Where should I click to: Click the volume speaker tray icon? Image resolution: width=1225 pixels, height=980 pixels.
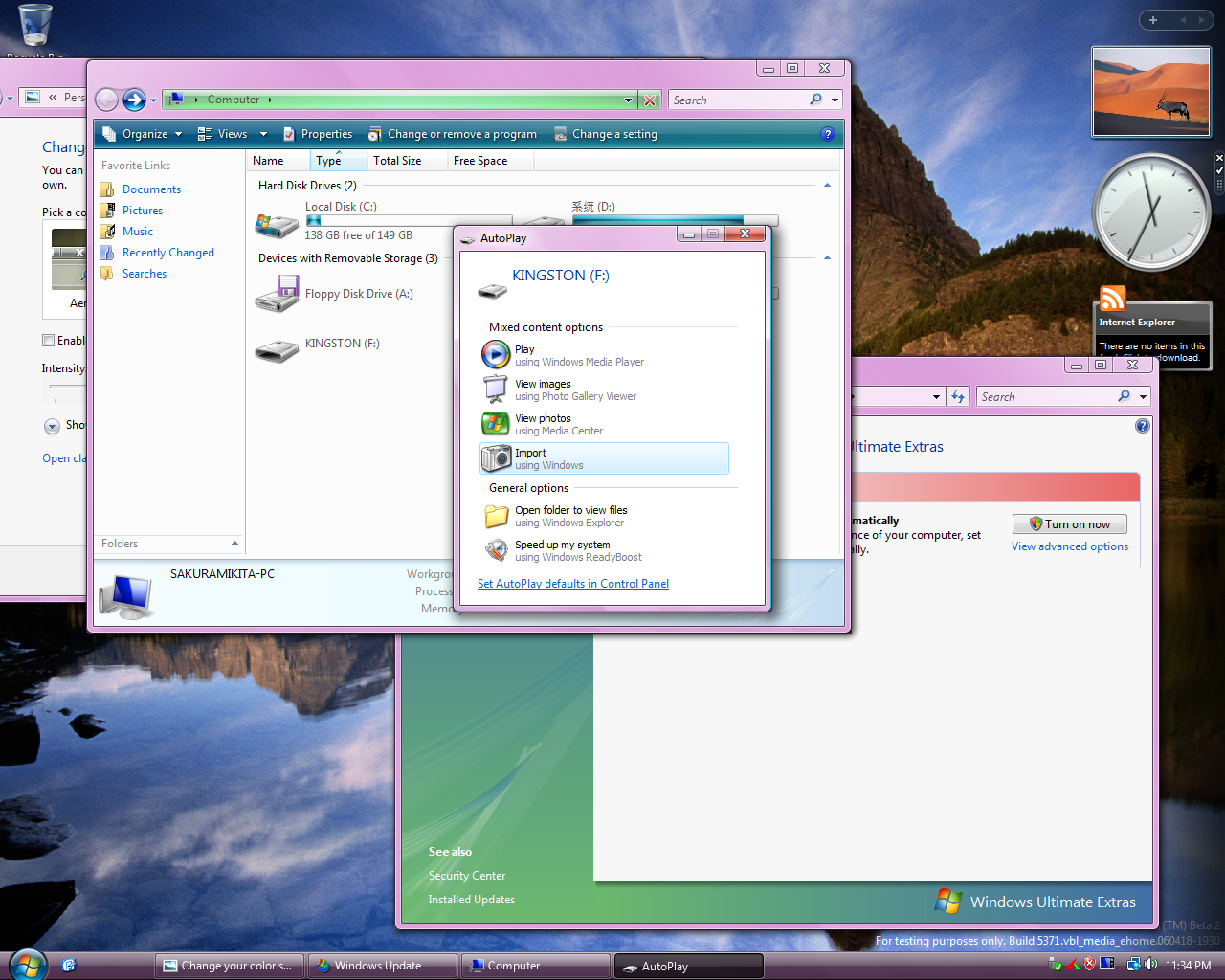[x=1150, y=965]
